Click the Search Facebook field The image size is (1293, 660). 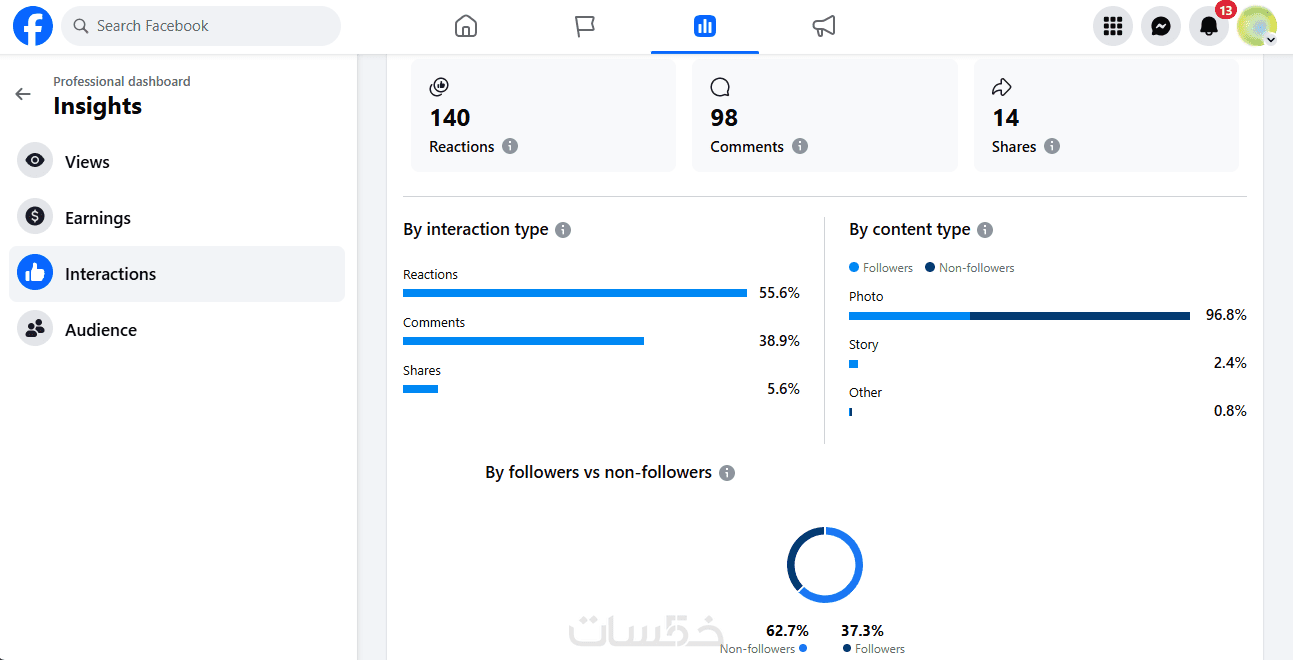201,26
